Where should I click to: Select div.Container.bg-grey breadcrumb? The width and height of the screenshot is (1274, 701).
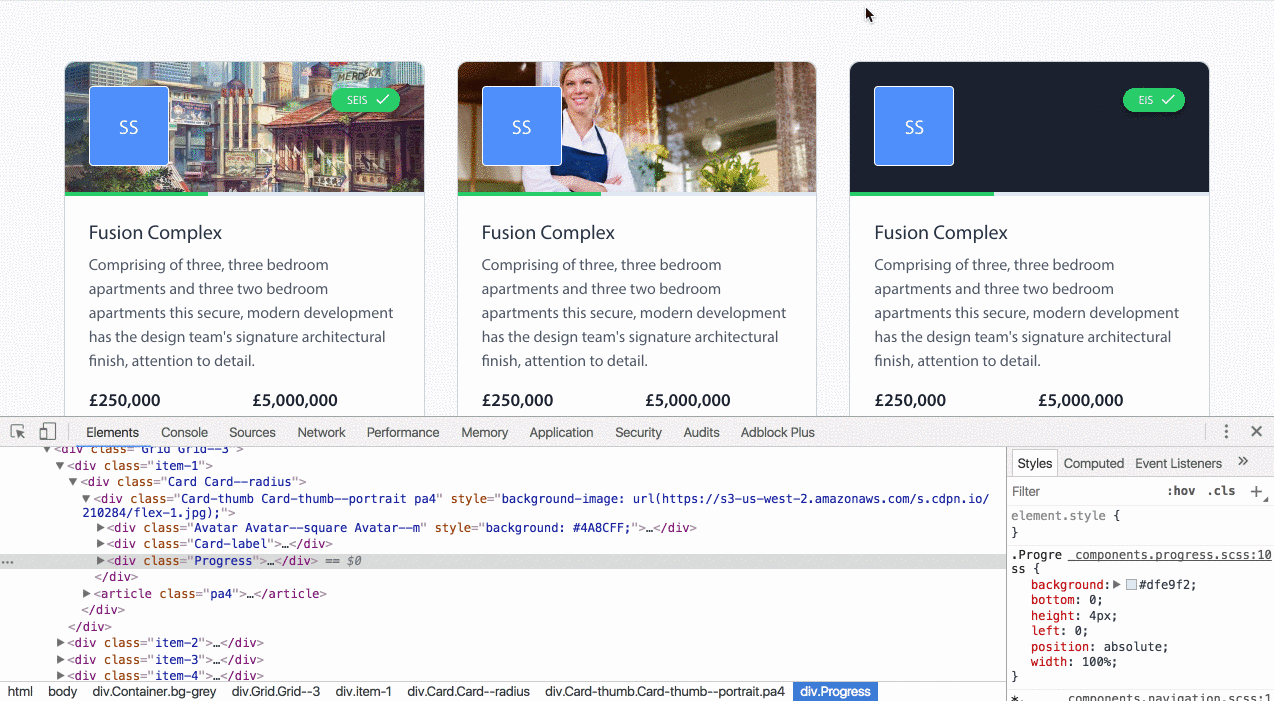click(154, 691)
